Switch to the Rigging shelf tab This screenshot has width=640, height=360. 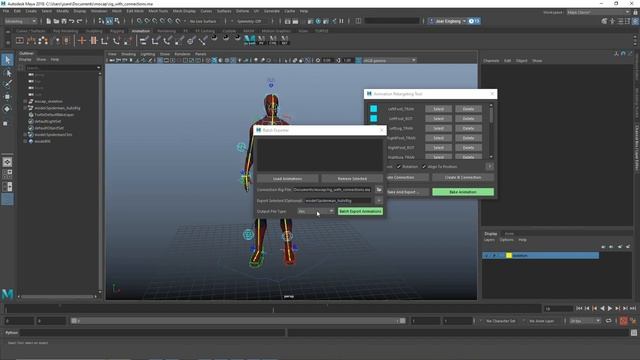(117, 31)
